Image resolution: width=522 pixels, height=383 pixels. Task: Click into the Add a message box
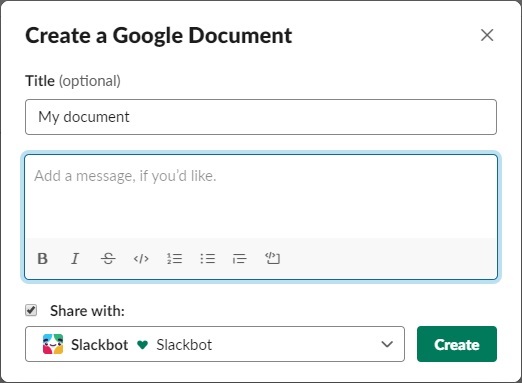click(261, 197)
